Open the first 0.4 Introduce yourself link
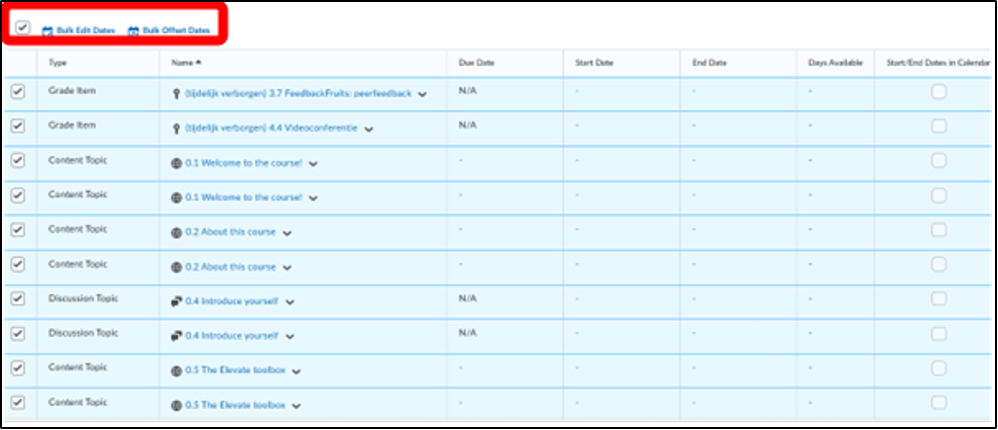Viewport: 998px width, 430px height. pos(232,301)
